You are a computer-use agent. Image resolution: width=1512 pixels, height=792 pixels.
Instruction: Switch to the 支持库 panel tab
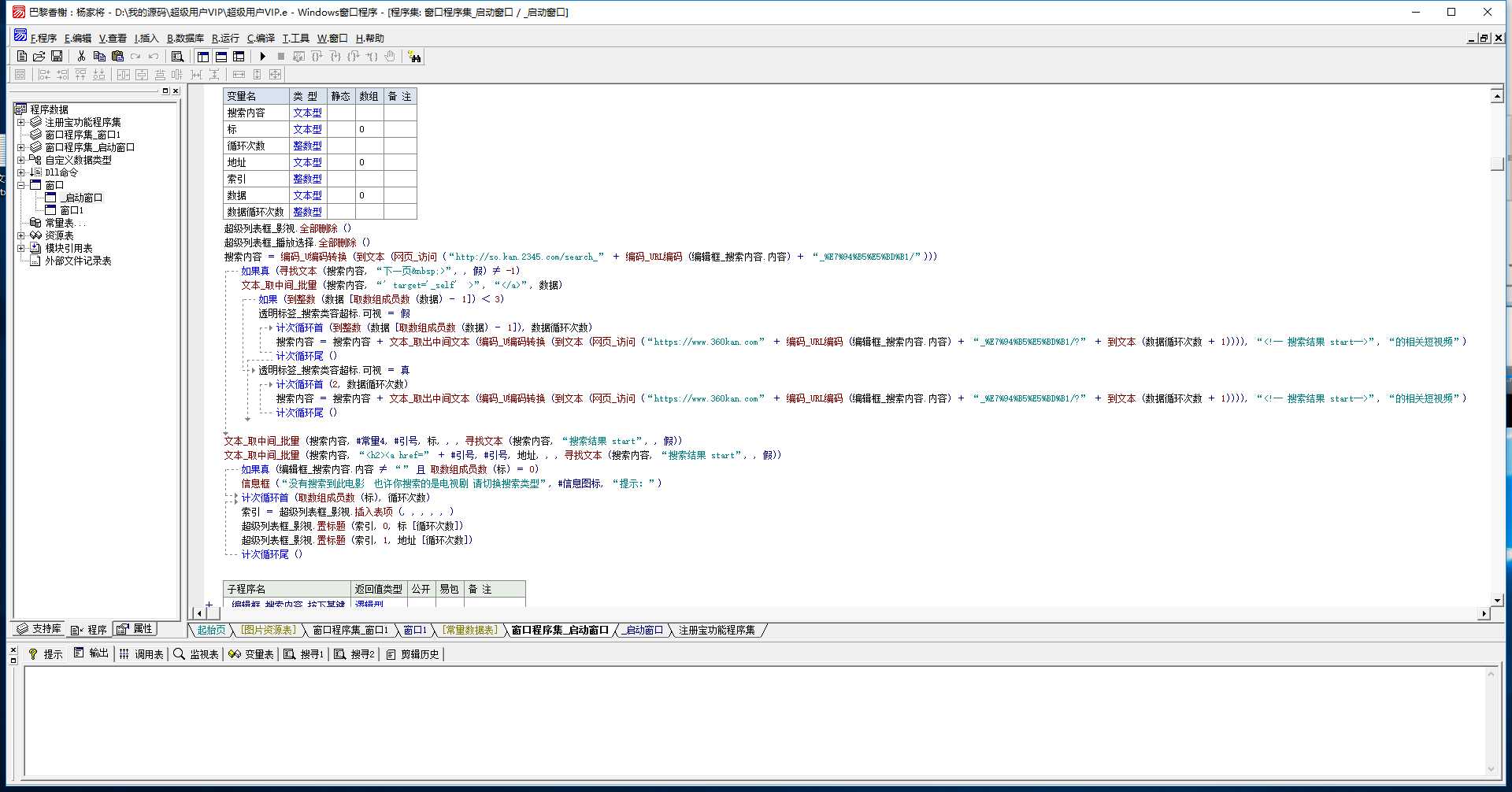(x=39, y=629)
